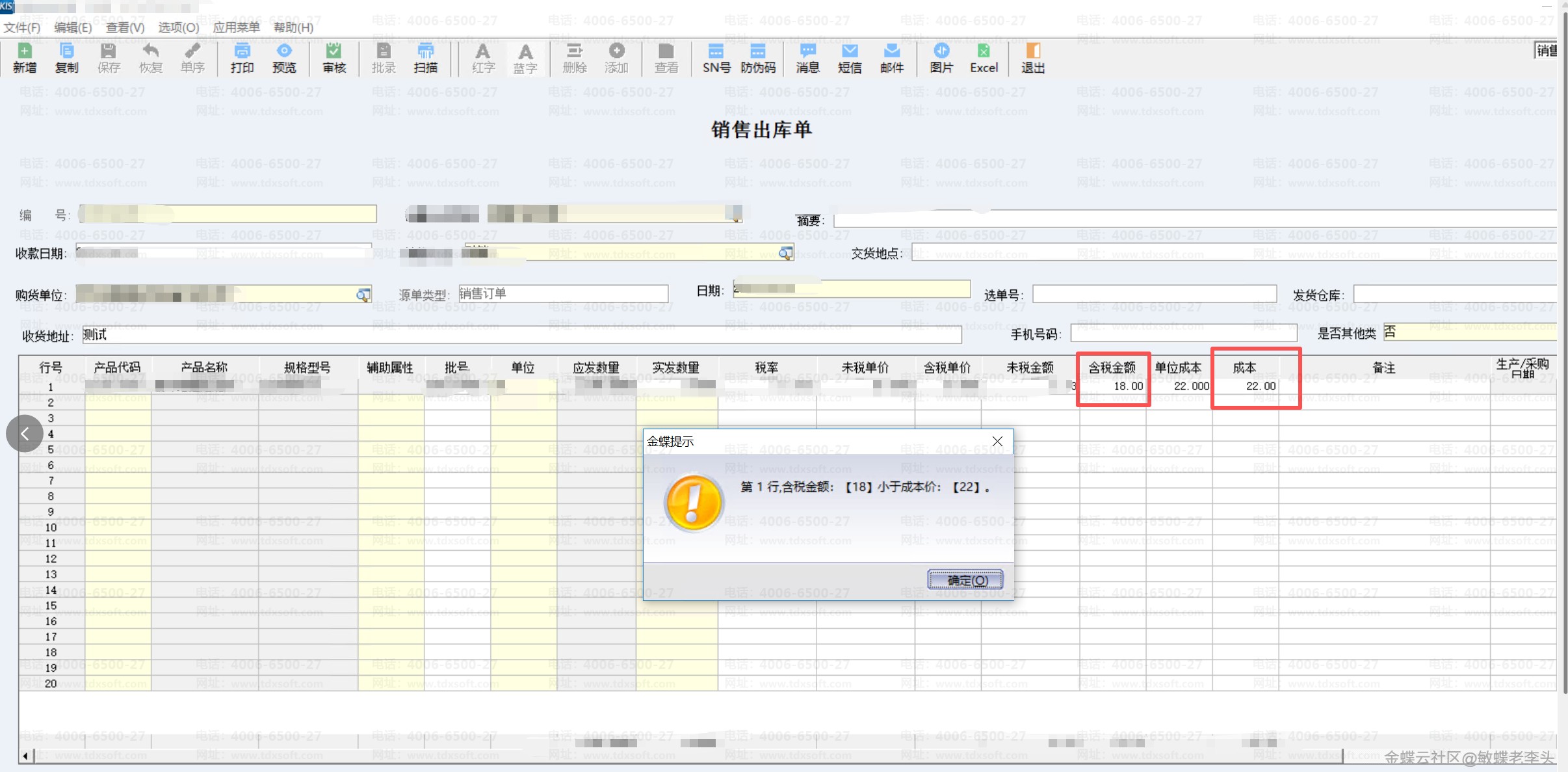Click the 摘要 input field
The image size is (1568, 772).
point(1195,220)
